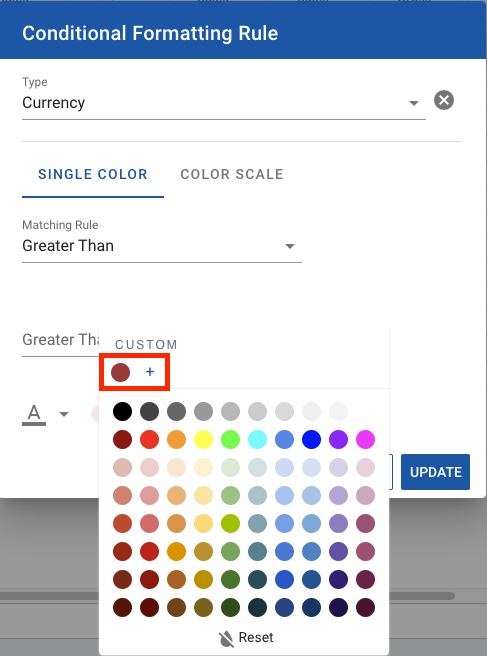
Task: Switch to the Single Color tab
Action: click(93, 174)
